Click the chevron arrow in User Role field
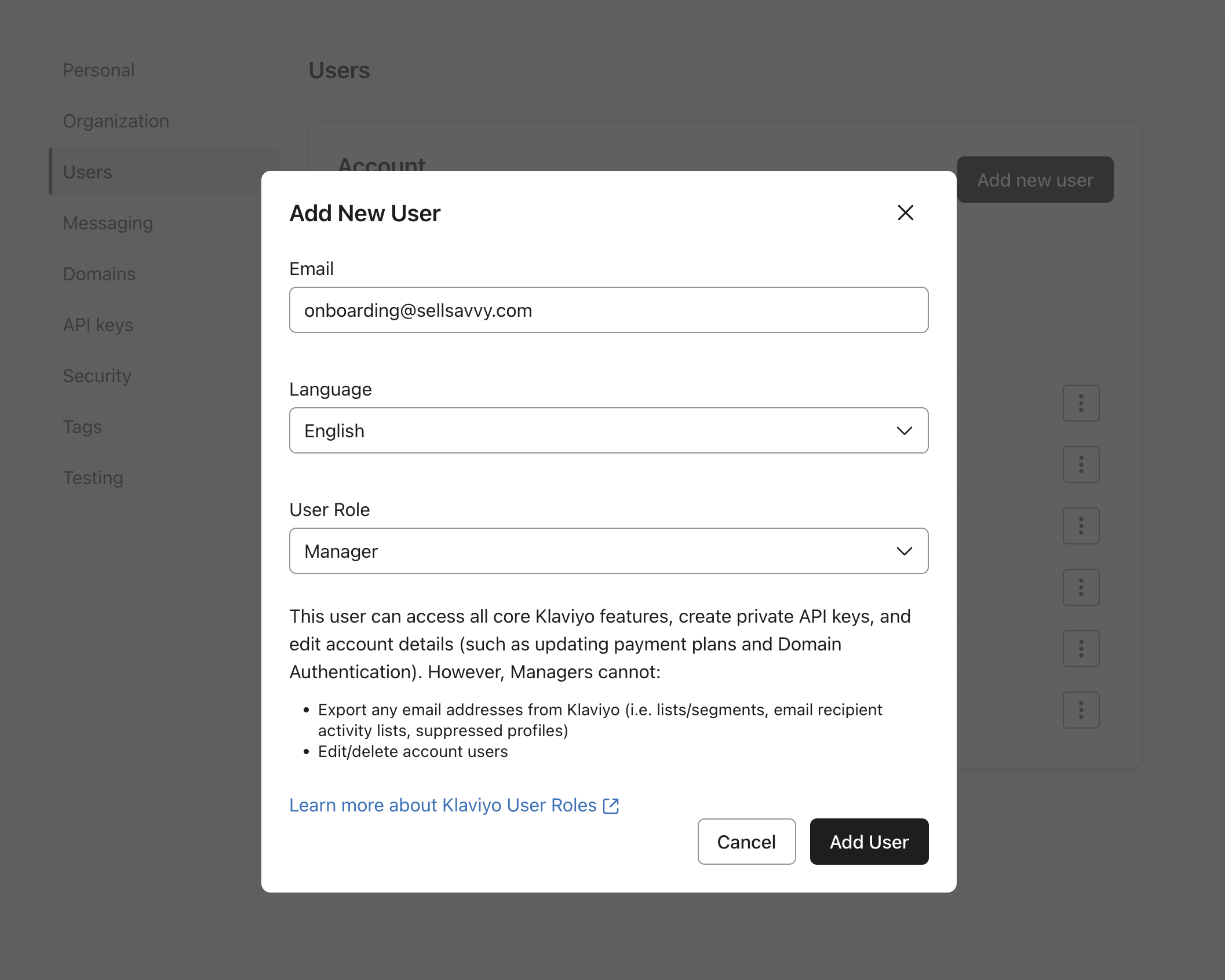The width and height of the screenshot is (1225, 980). 904,551
